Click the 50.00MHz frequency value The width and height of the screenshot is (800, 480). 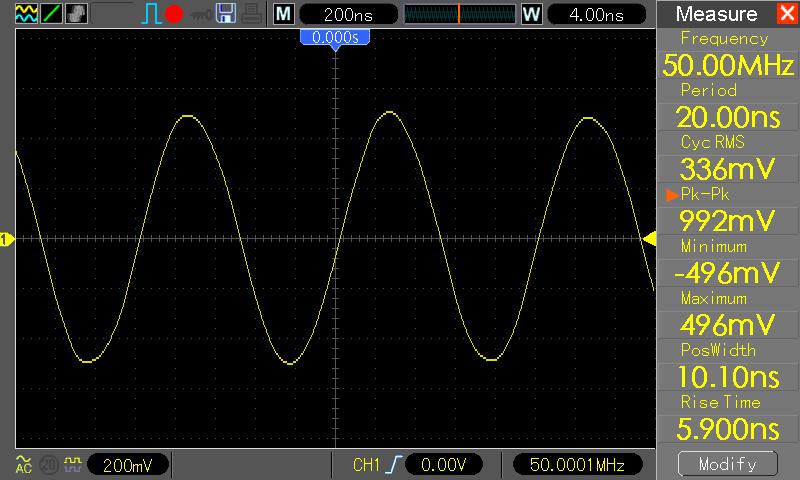click(x=728, y=65)
